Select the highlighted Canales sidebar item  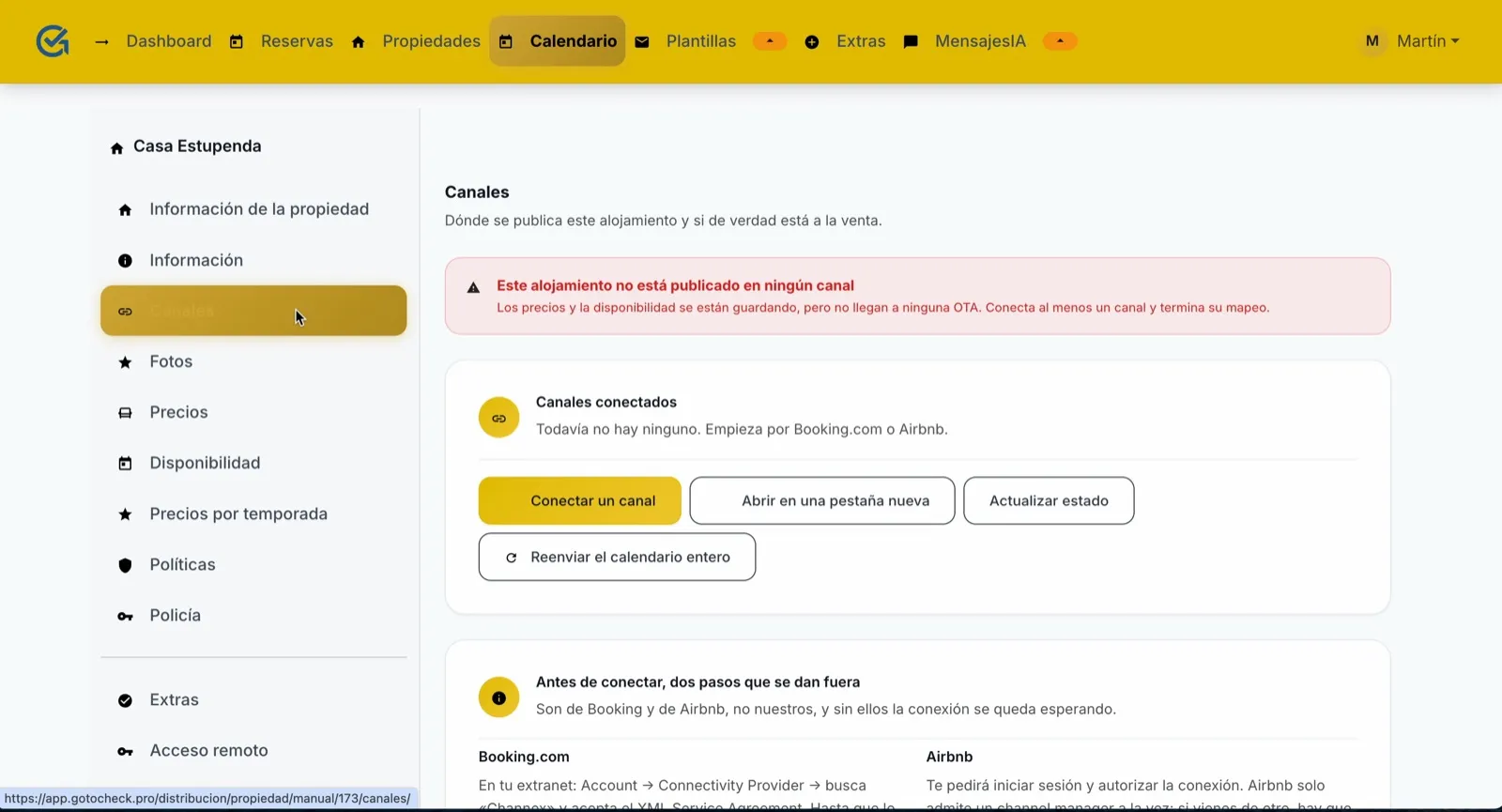coord(253,311)
